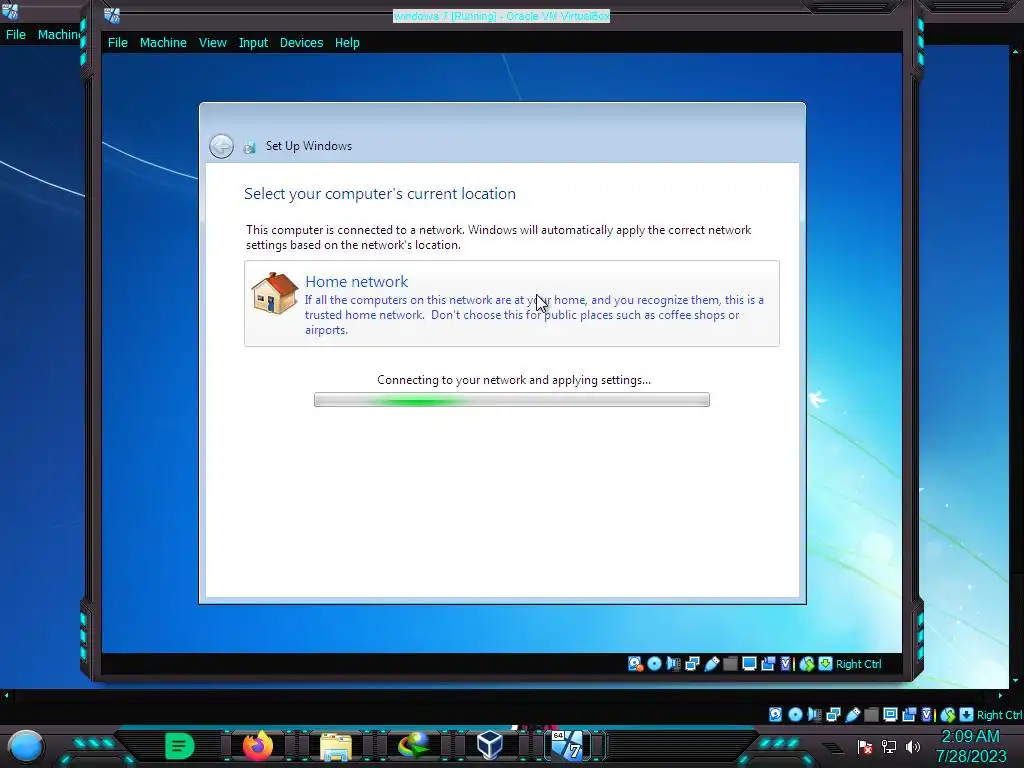Screen dimensions: 1024x768
Task: Open File menu of the background VirtualBox window
Action: (x=16, y=35)
